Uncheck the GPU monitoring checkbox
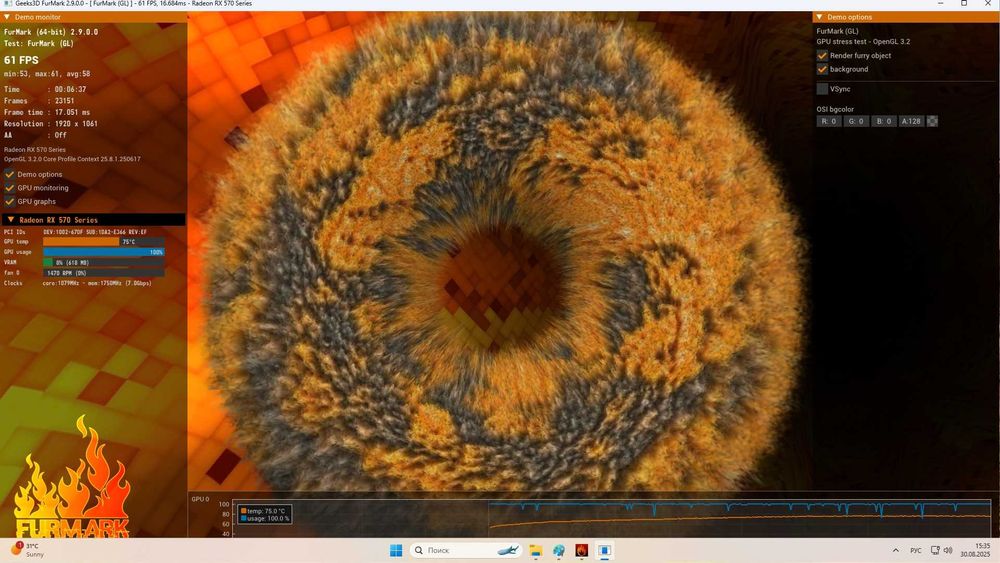This screenshot has height=563, width=1000. pyautogui.click(x=10, y=187)
